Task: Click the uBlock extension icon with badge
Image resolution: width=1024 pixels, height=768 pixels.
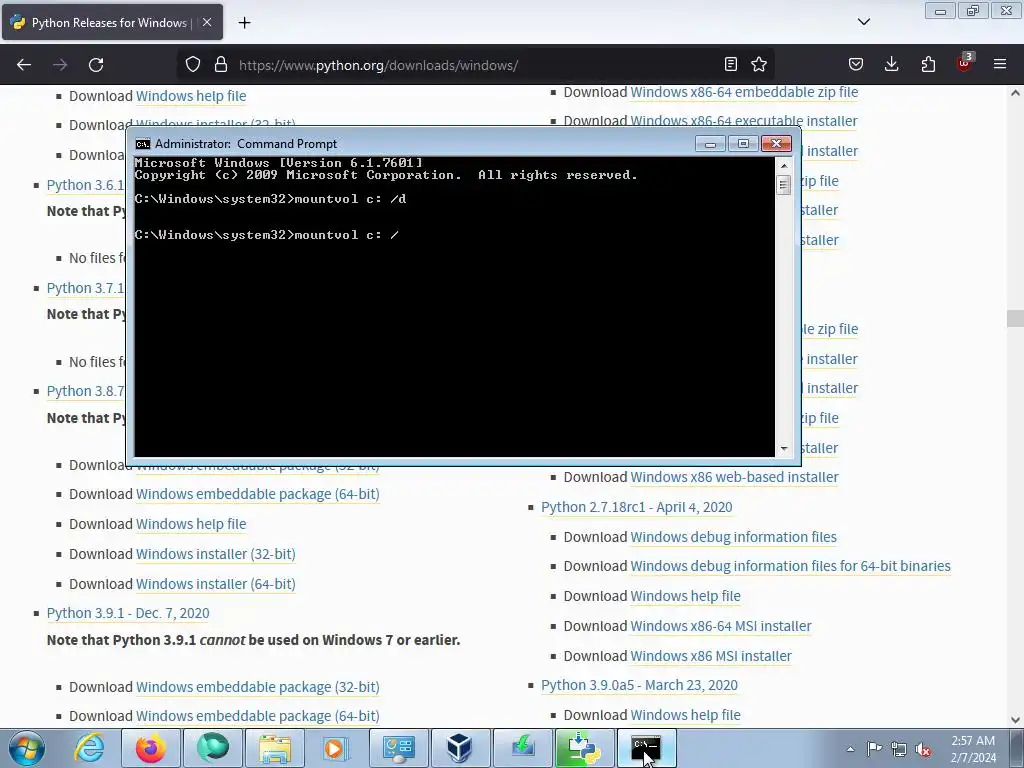Action: pyautogui.click(x=965, y=63)
